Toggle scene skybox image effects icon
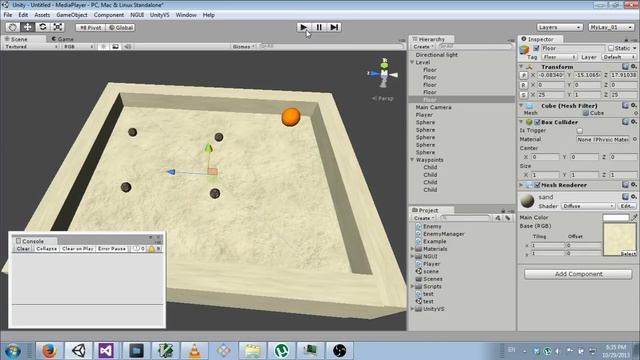Image resolution: width=640 pixels, height=360 pixels. point(116,47)
